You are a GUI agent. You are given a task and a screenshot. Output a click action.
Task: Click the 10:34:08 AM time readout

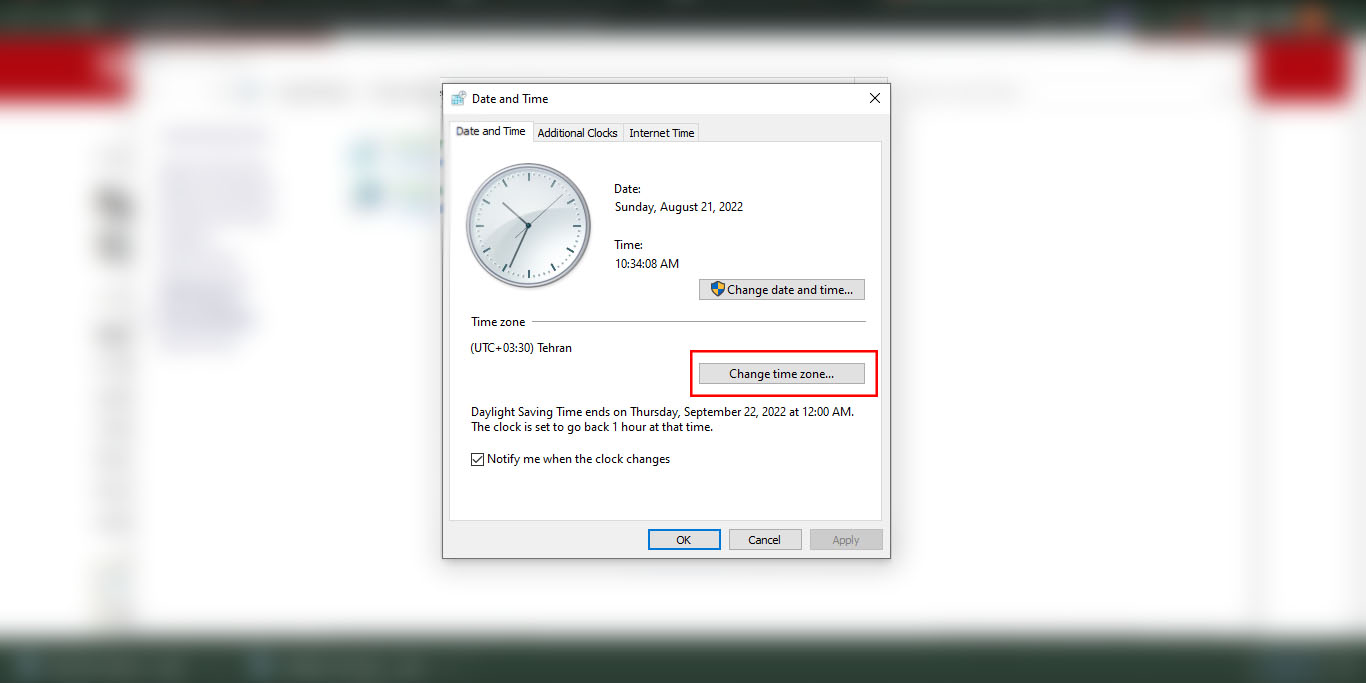click(647, 264)
